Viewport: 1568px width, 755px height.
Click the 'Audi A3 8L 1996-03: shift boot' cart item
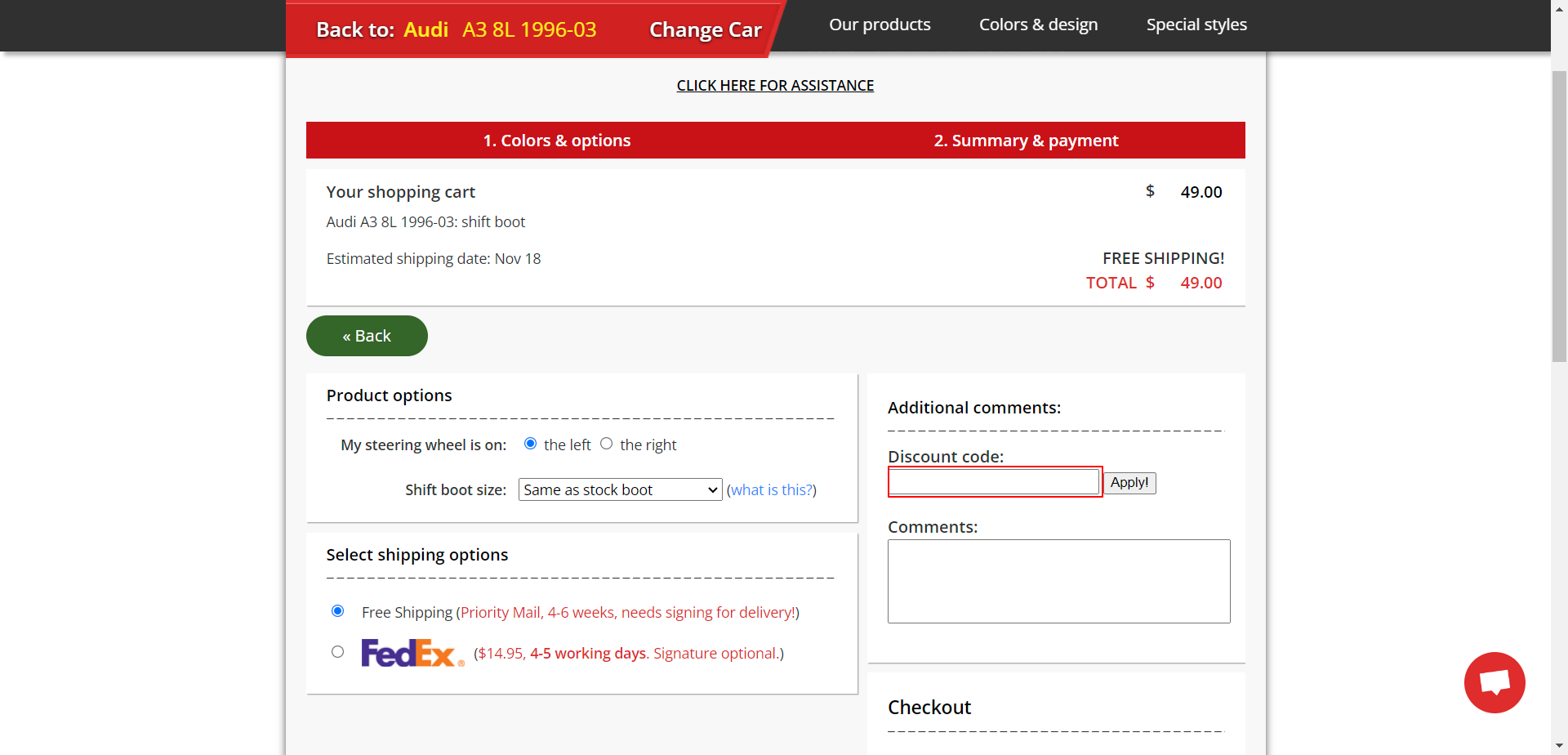425,222
